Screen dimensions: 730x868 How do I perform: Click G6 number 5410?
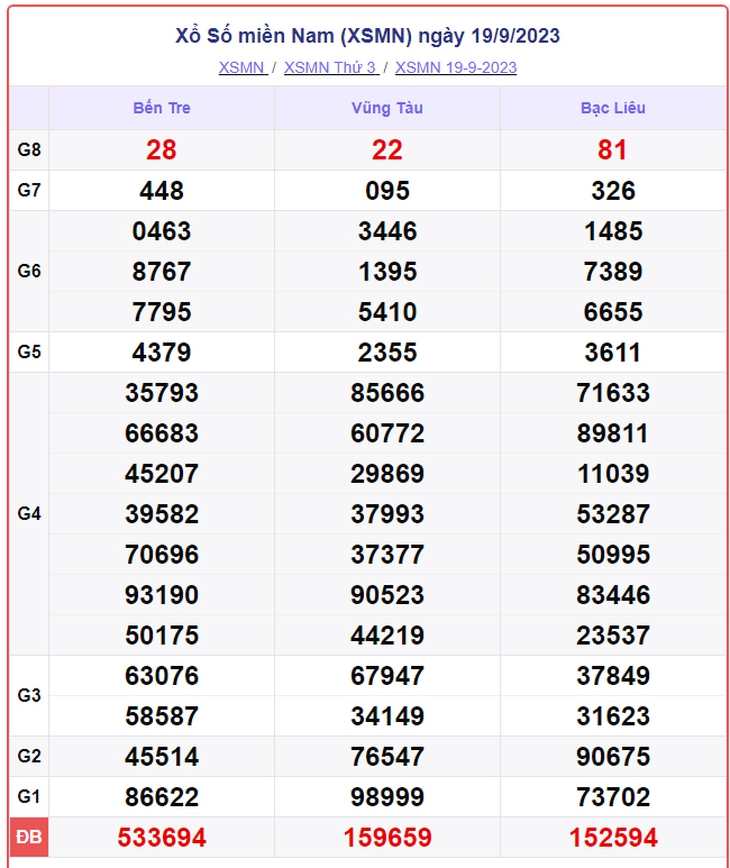pyautogui.click(x=387, y=312)
